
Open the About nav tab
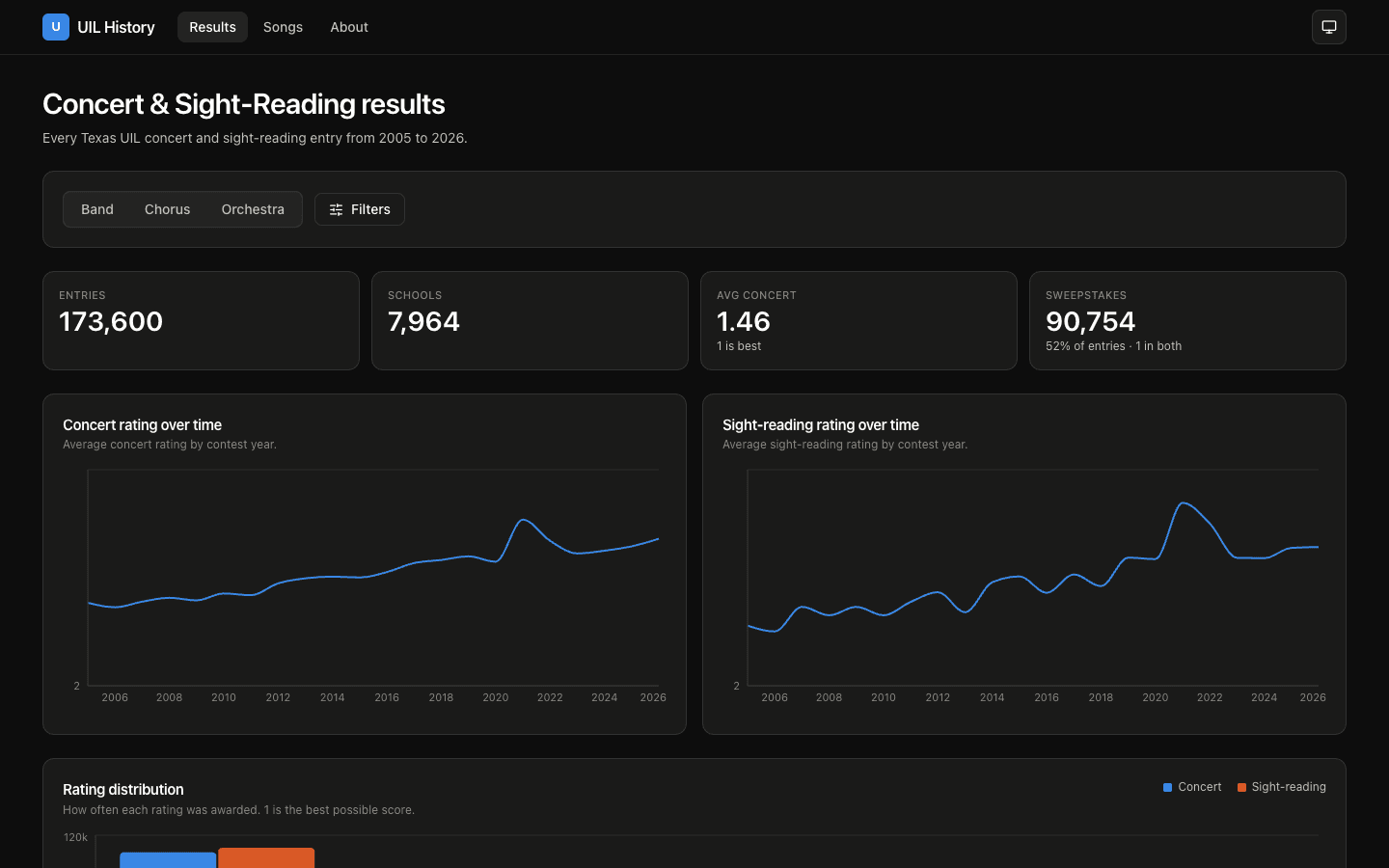[349, 27]
